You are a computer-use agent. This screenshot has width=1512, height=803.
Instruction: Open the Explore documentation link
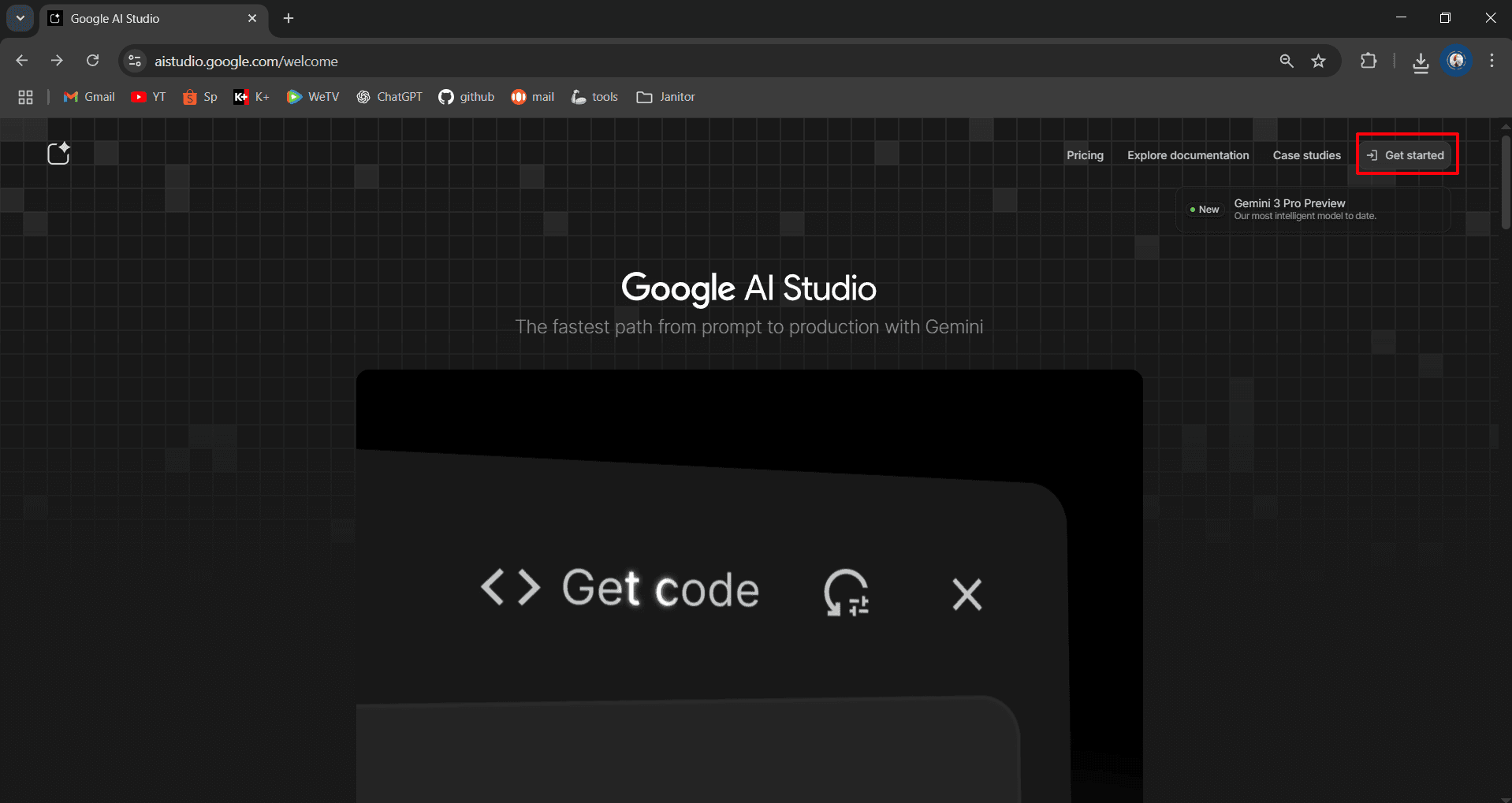1187,154
